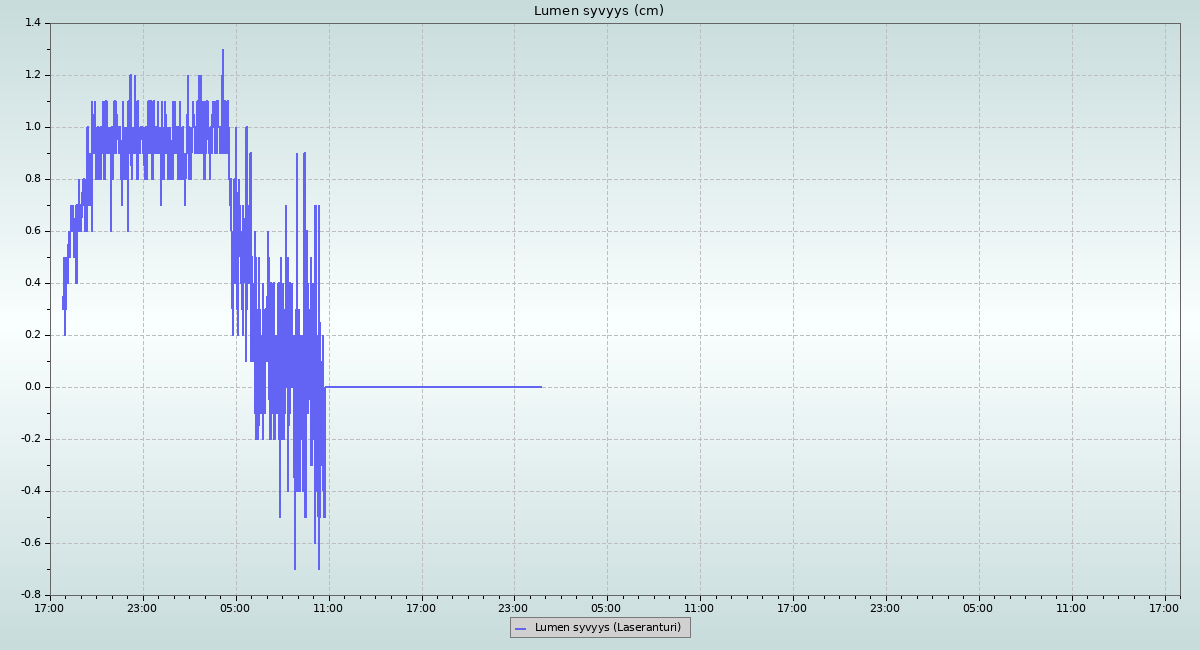Pick the 0.8 y-axis tick label
The image size is (1200, 650).
(32, 179)
